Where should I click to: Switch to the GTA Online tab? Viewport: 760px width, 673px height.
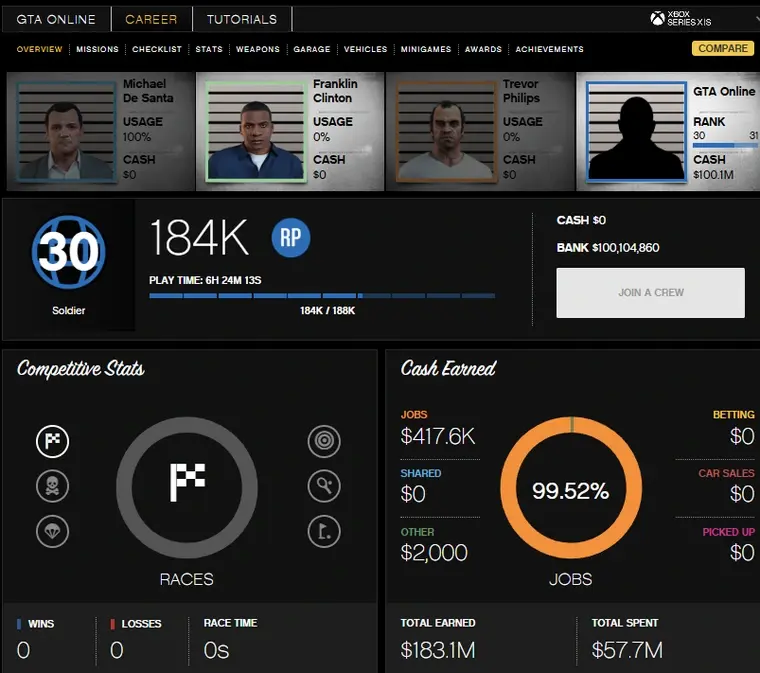(x=56, y=19)
